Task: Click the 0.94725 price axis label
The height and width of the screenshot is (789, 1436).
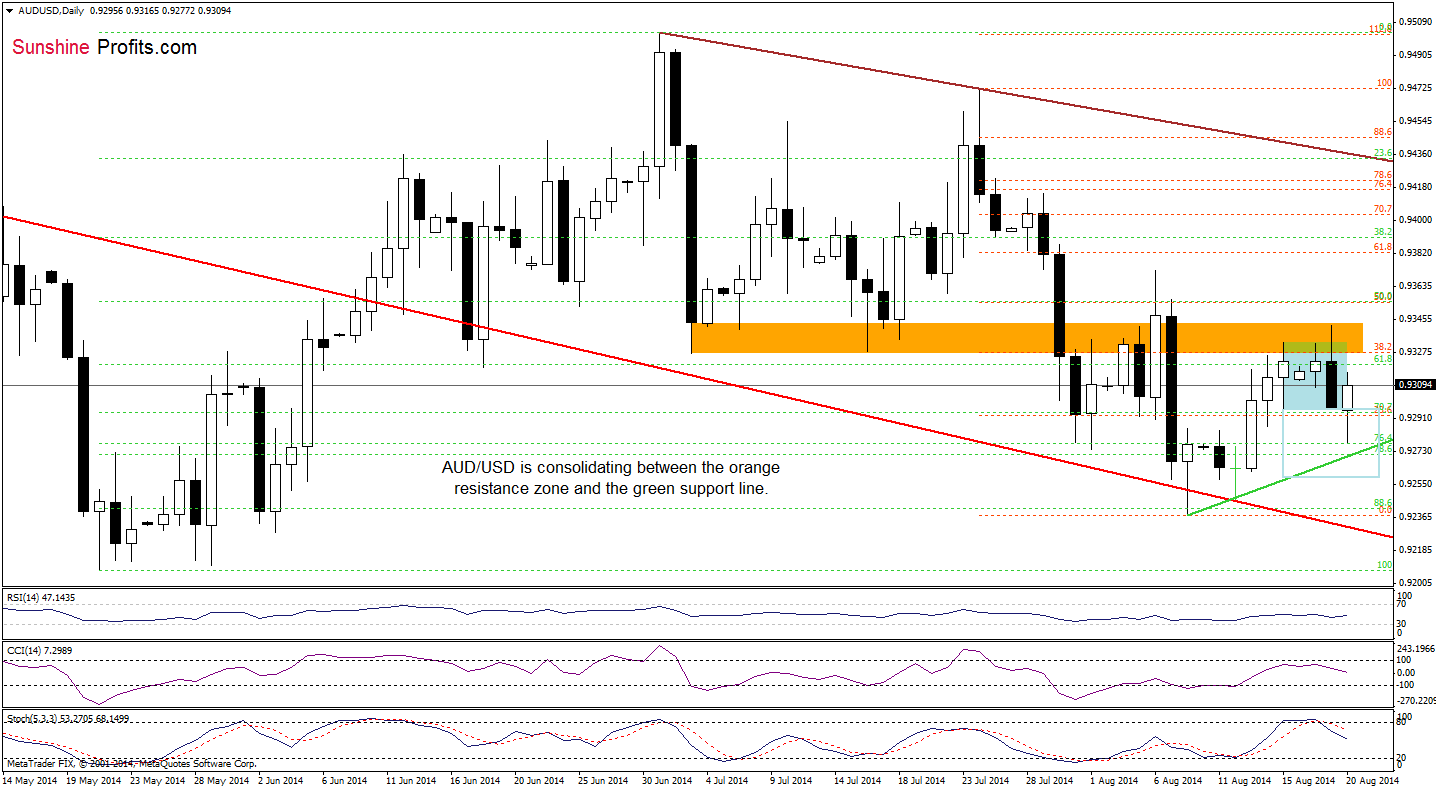Action: [x=1416, y=87]
